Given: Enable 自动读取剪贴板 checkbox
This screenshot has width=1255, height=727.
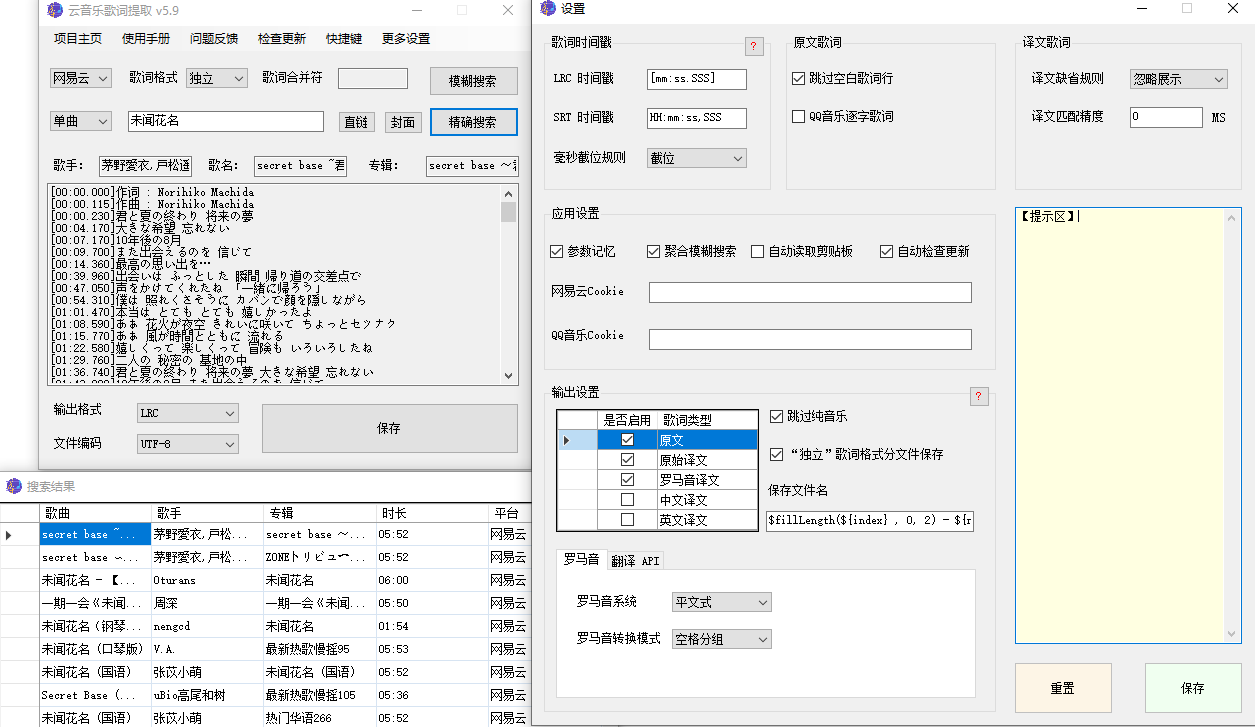Looking at the screenshot, I should pyautogui.click(x=758, y=251).
